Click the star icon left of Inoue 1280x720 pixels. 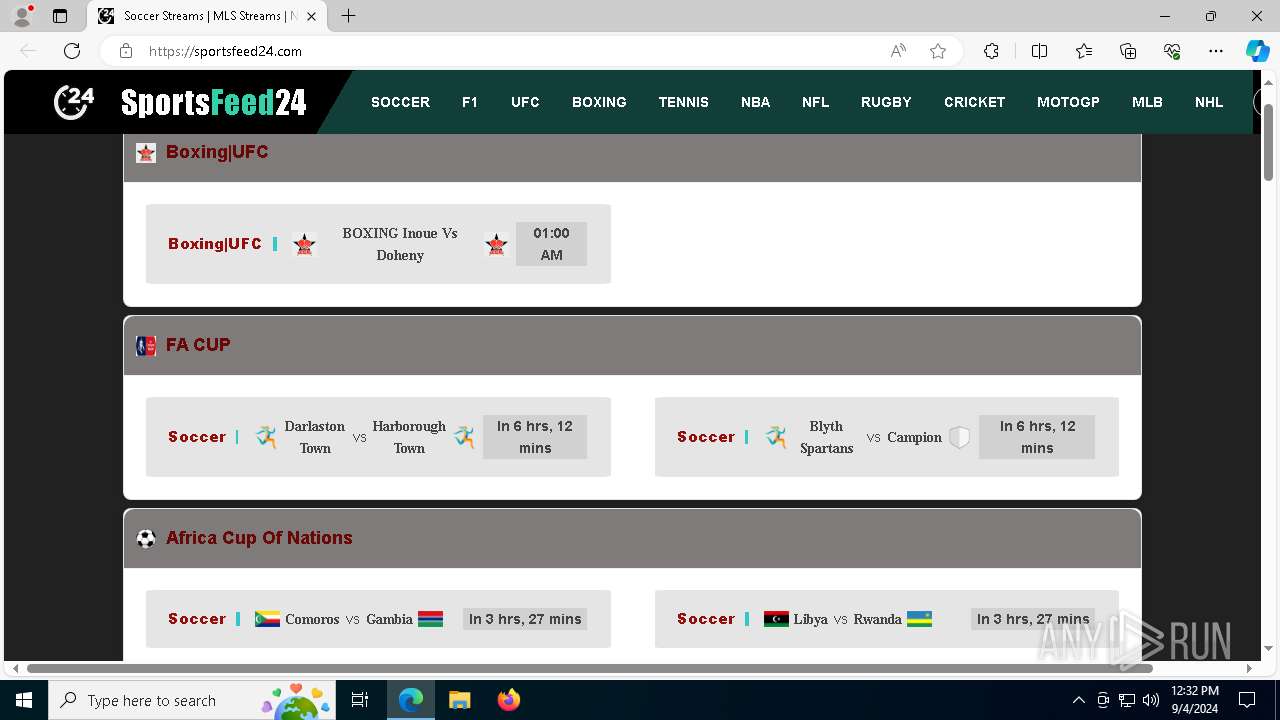[305, 244]
